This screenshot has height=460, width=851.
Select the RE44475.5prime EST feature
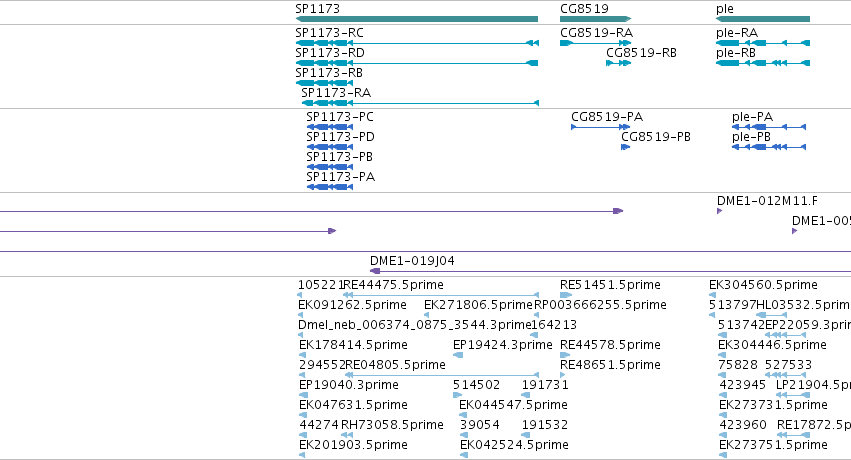(441, 295)
